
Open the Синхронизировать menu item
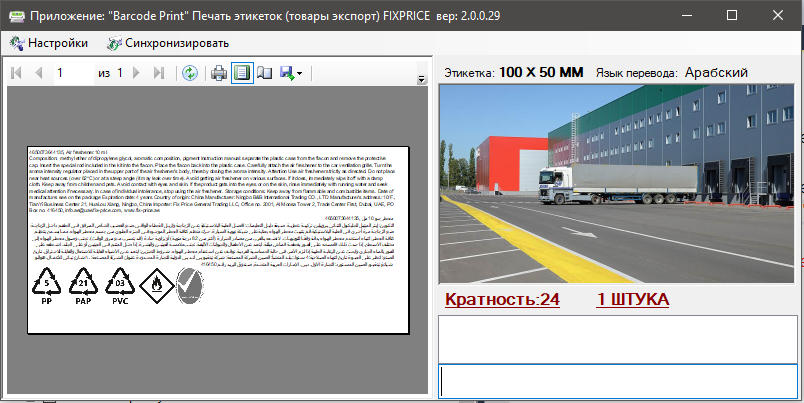point(167,43)
